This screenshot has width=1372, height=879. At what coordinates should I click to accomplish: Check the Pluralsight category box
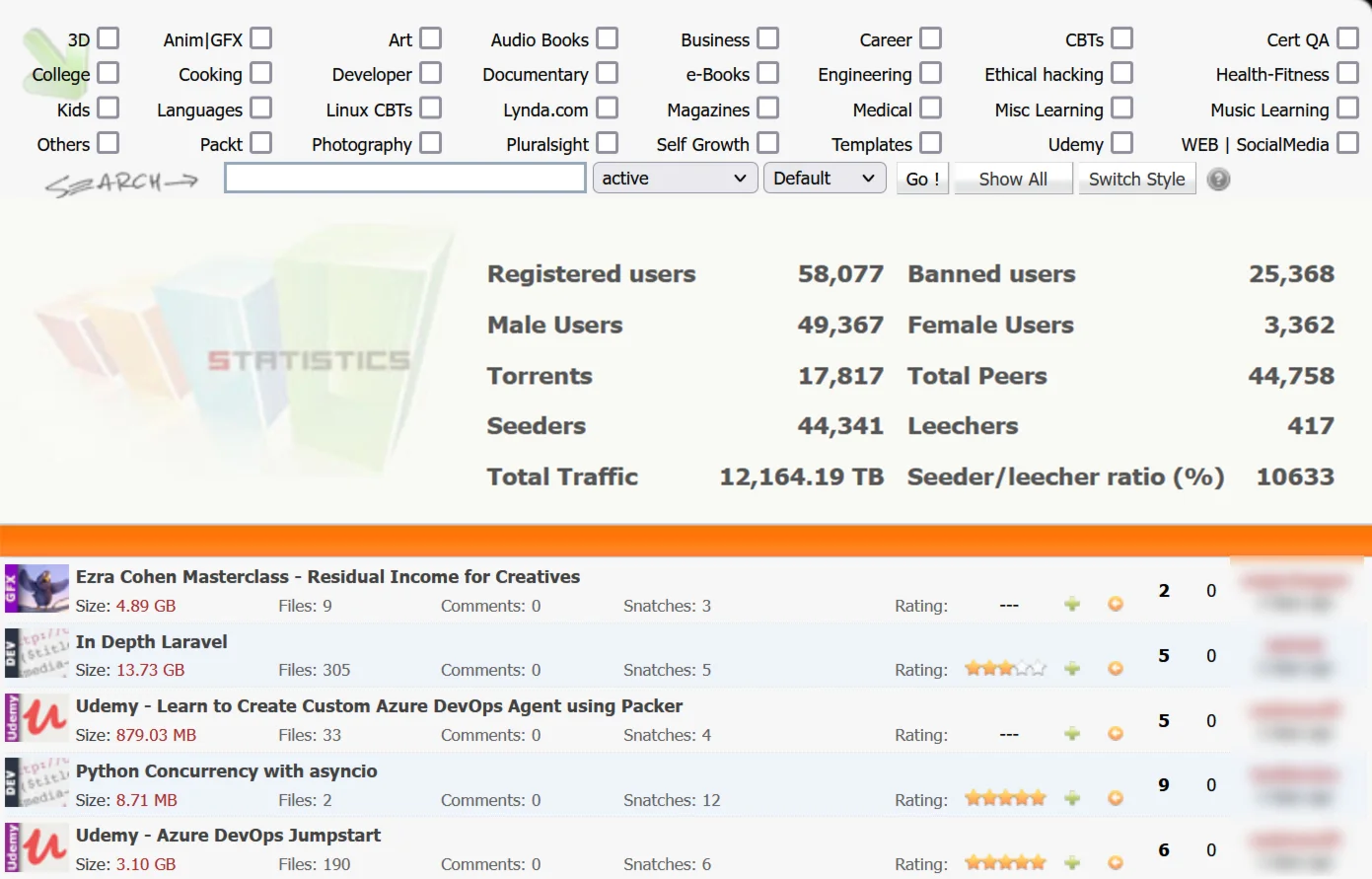(608, 143)
